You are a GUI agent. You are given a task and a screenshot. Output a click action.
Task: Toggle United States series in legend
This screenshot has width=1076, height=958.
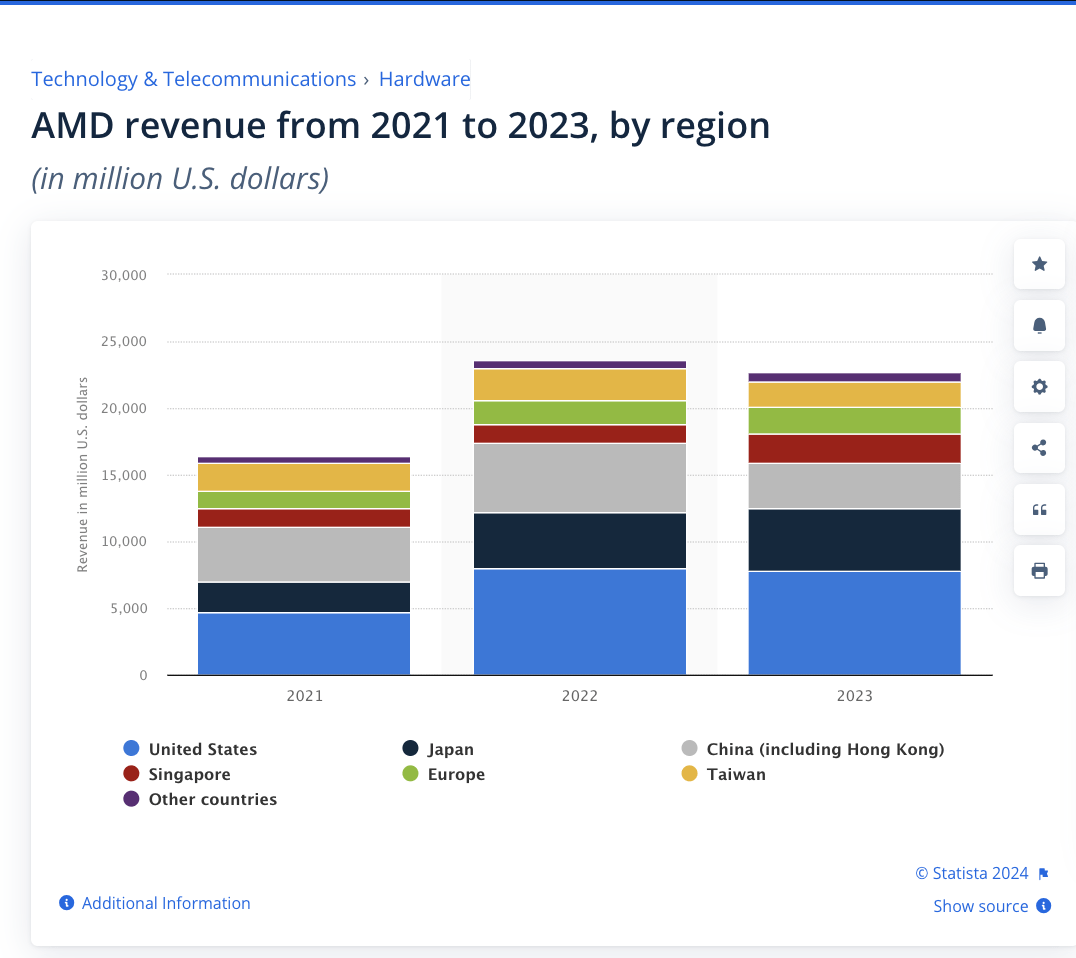point(202,749)
